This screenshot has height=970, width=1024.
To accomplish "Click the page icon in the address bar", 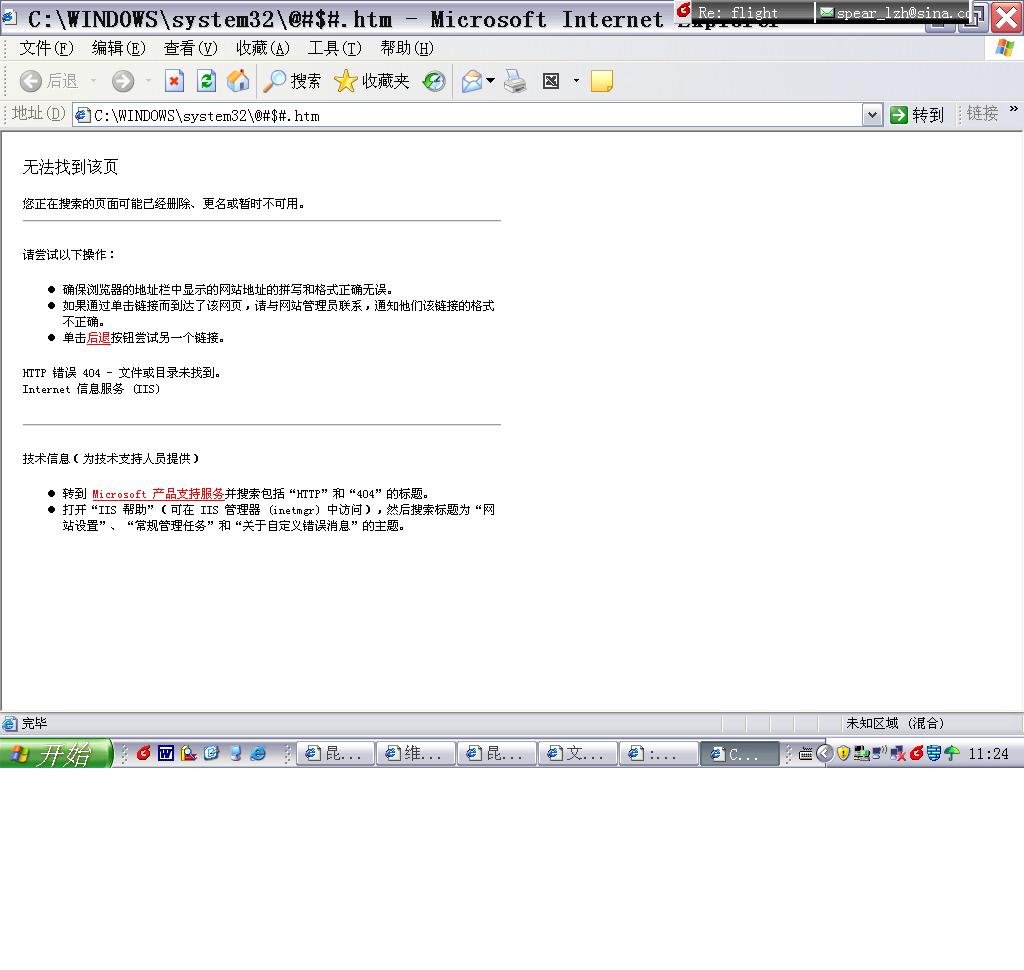I will pyautogui.click(x=82, y=116).
